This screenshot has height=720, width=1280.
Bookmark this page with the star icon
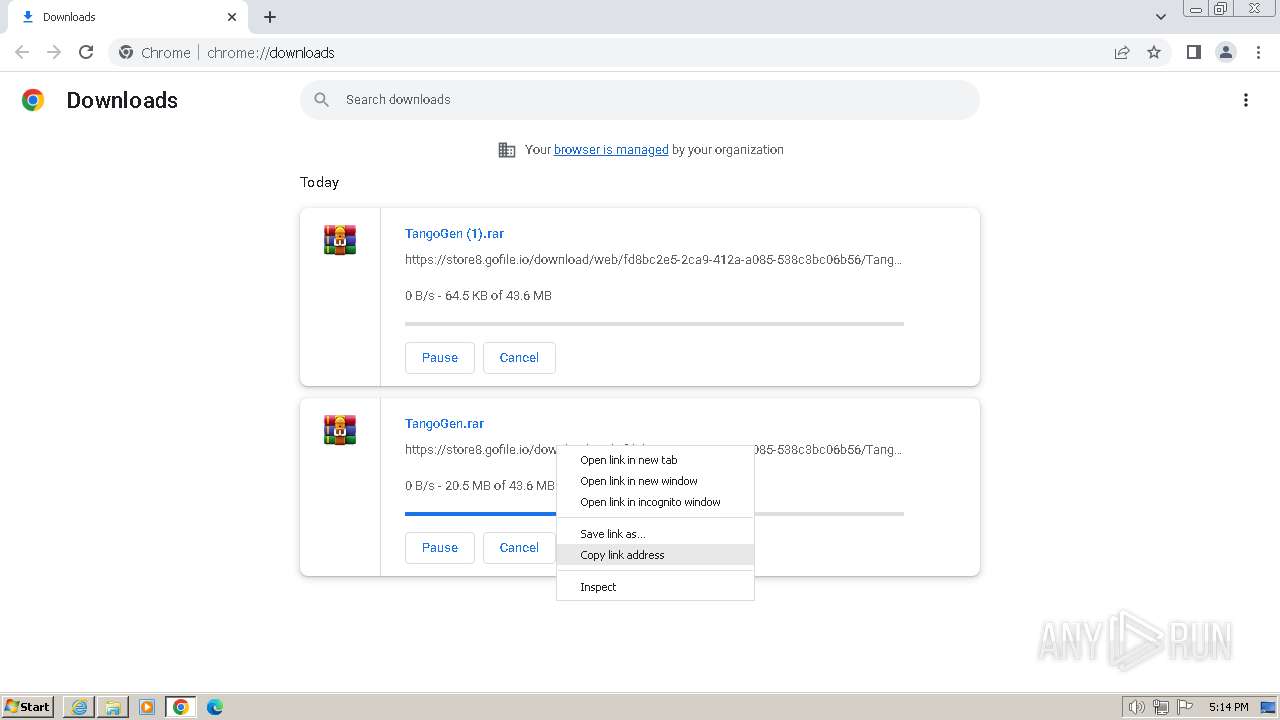pos(1154,52)
